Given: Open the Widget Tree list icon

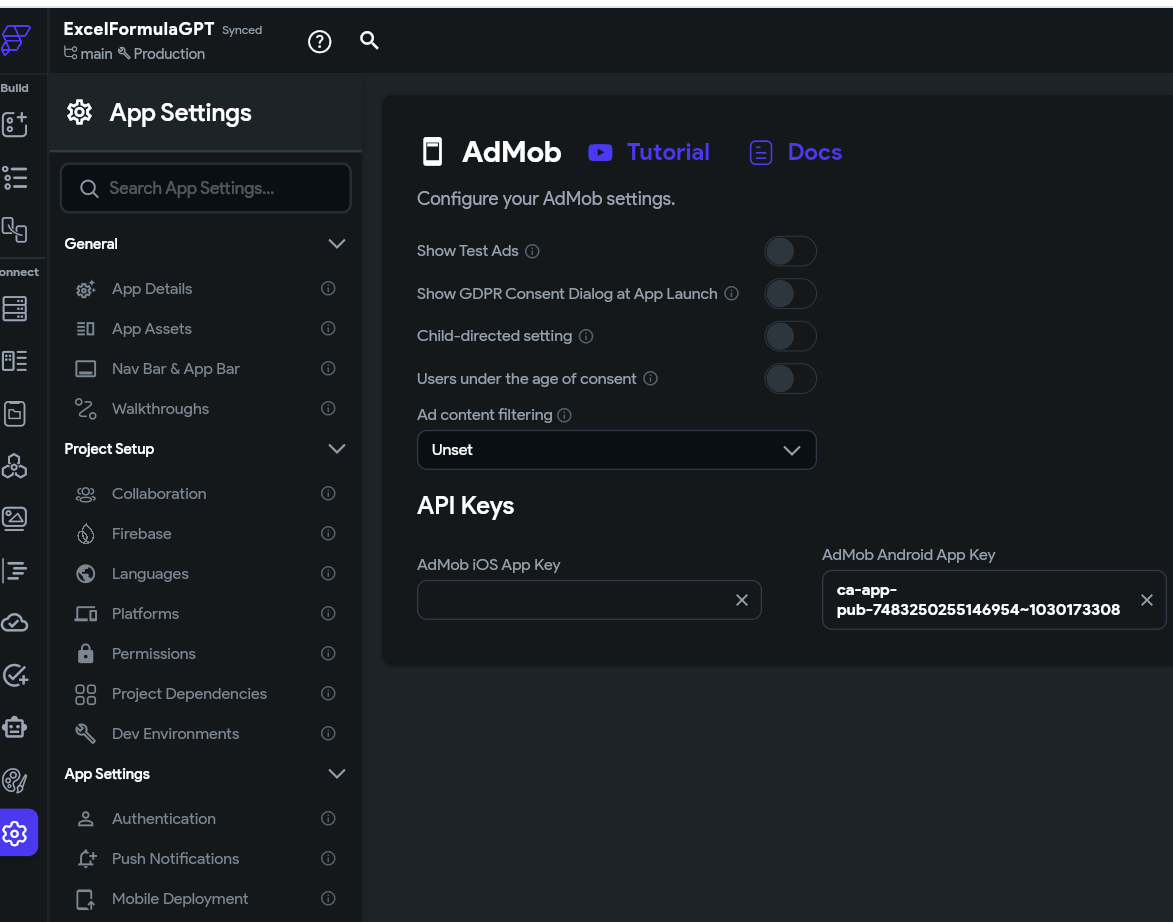Looking at the screenshot, I should [15, 178].
